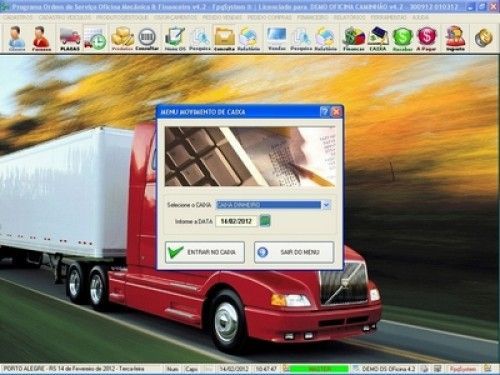Open the CADASTRO VEICULOS menu
Screen dimensions: 500x375
65,17
